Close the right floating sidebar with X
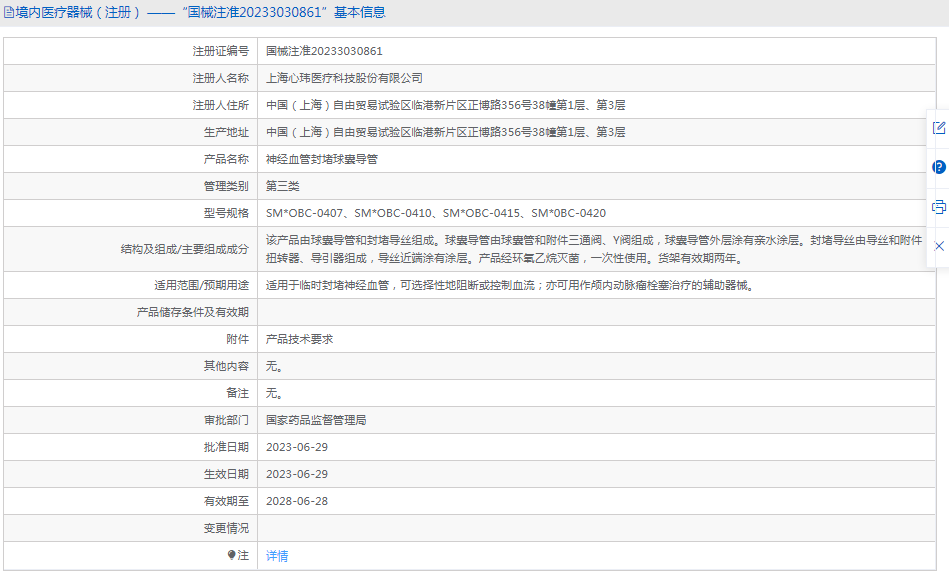 tap(939, 246)
